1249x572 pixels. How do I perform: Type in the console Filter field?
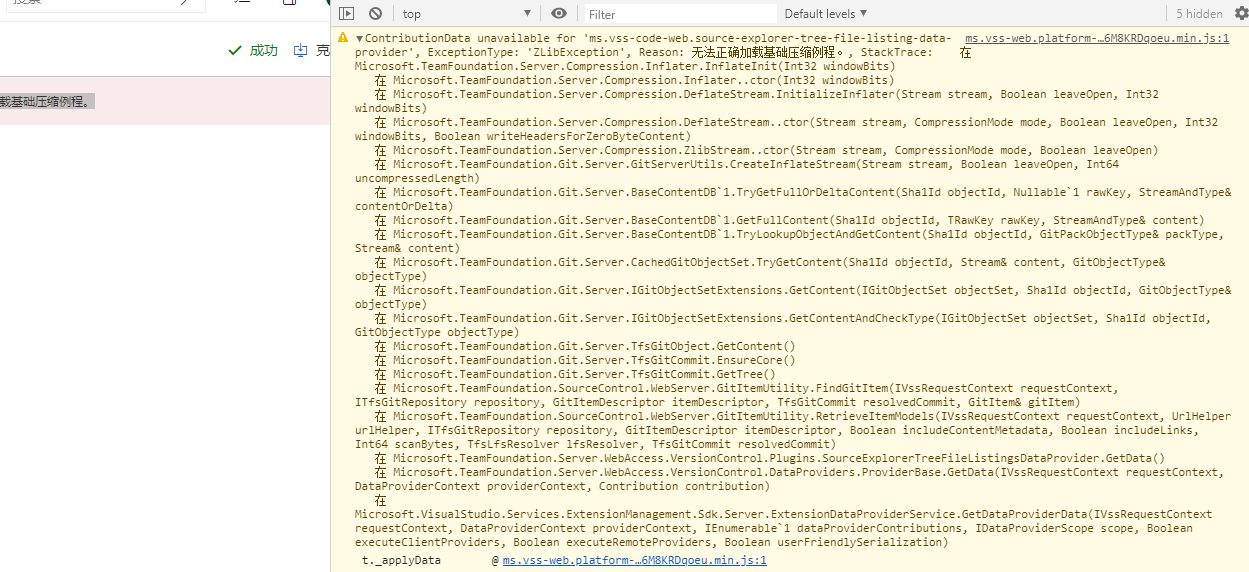(678, 14)
